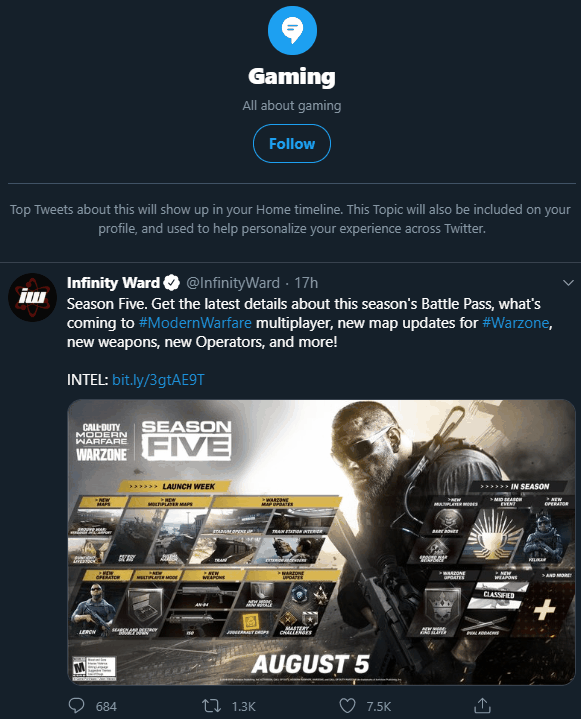Open the #Warzone hashtag
Image resolution: width=581 pixels, height=719 pixels.
(x=515, y=323)
